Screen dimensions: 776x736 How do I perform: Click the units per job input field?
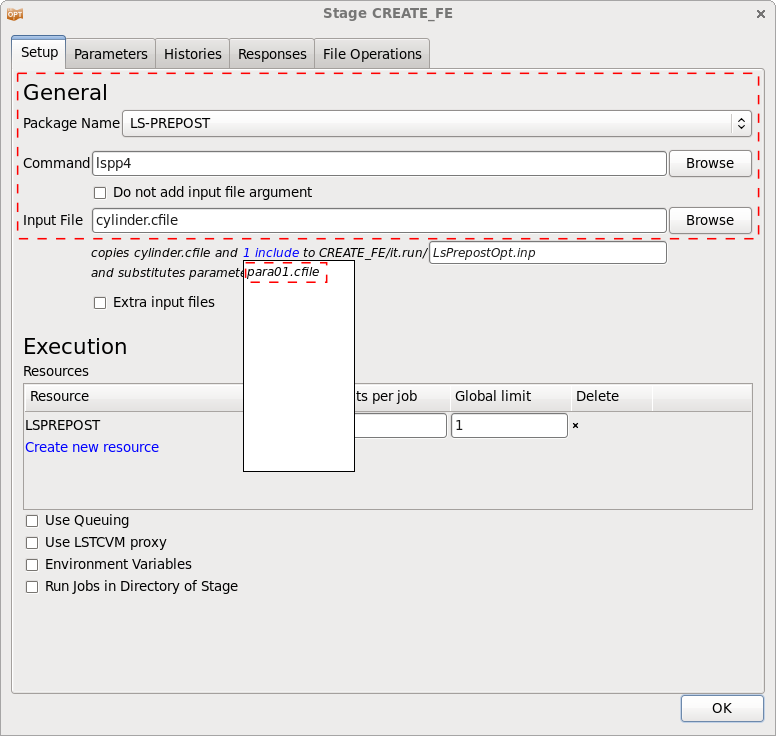400,426
